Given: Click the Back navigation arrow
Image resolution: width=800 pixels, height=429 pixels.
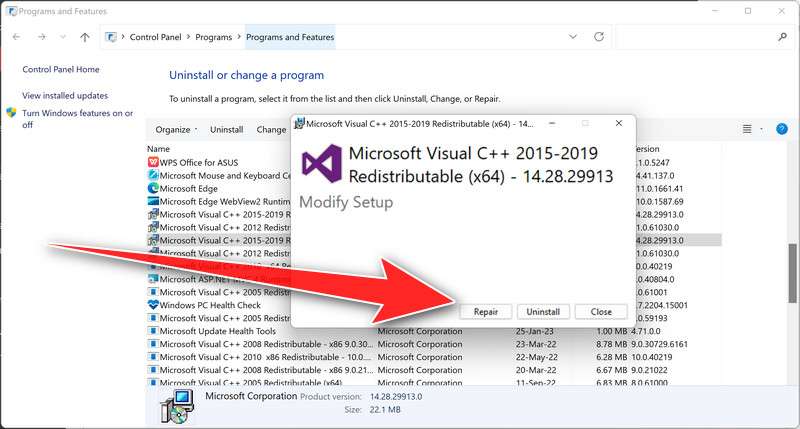Looking at the screenshot, I should coord(16,37).
